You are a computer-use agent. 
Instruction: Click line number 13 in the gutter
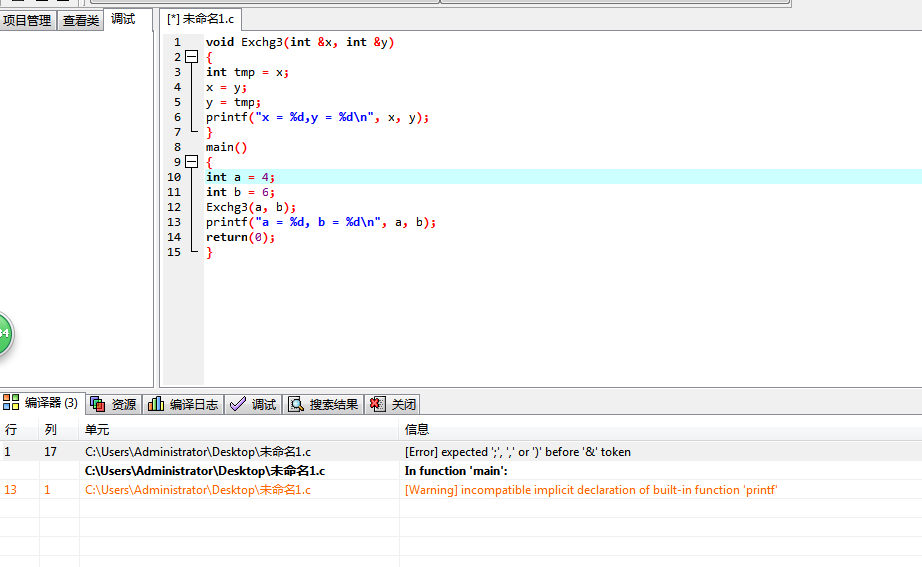174,222
